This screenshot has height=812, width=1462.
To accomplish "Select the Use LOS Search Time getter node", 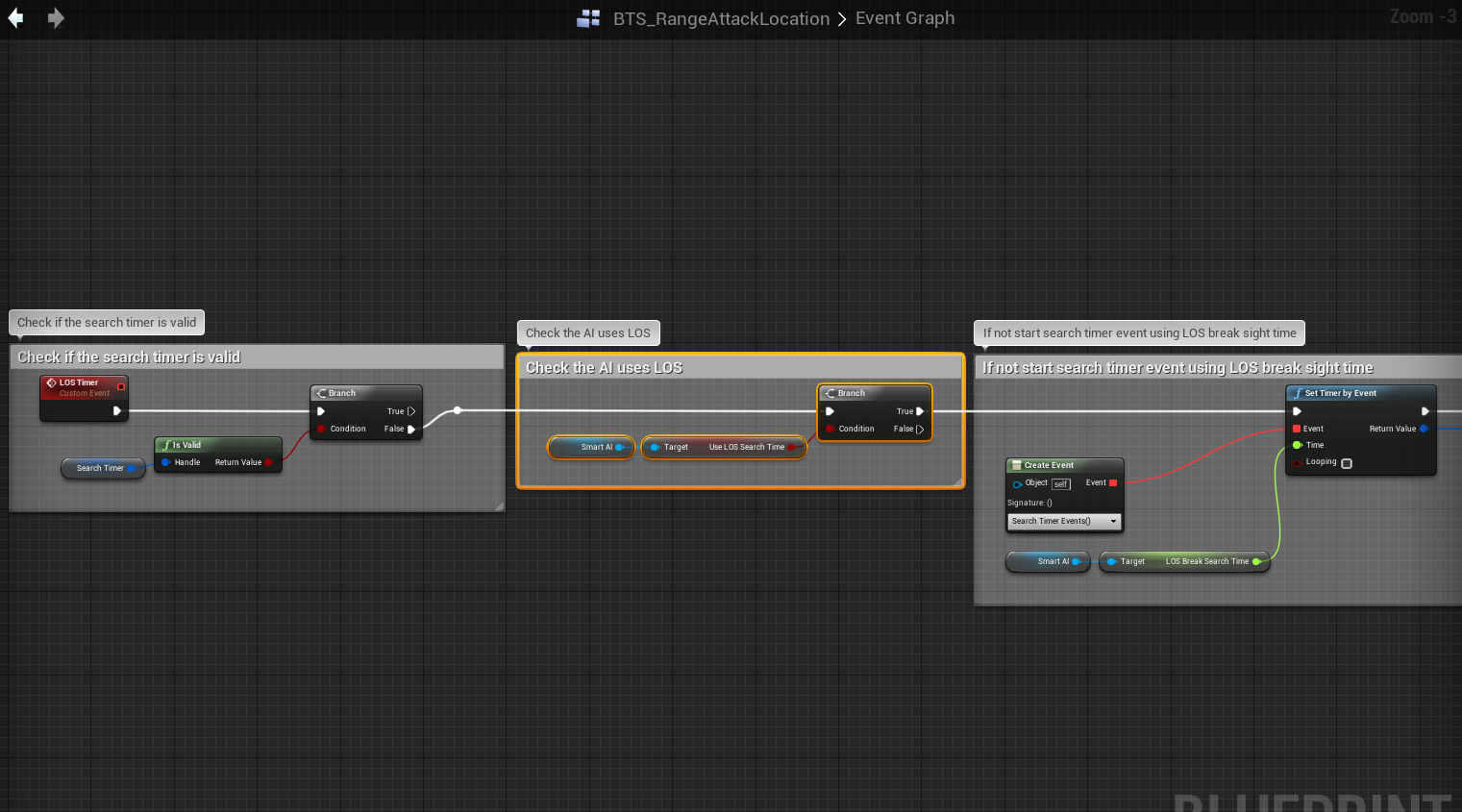I will point(724,447).
